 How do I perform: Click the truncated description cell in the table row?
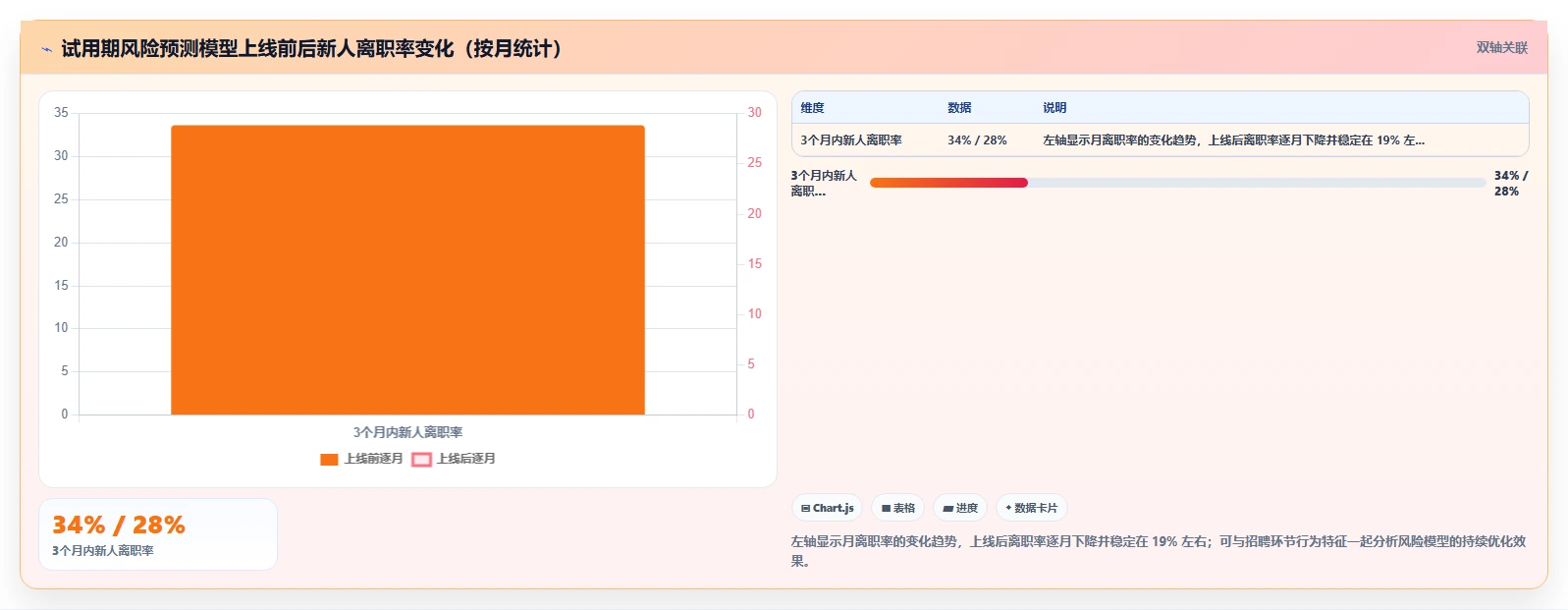click(1233, 140)
